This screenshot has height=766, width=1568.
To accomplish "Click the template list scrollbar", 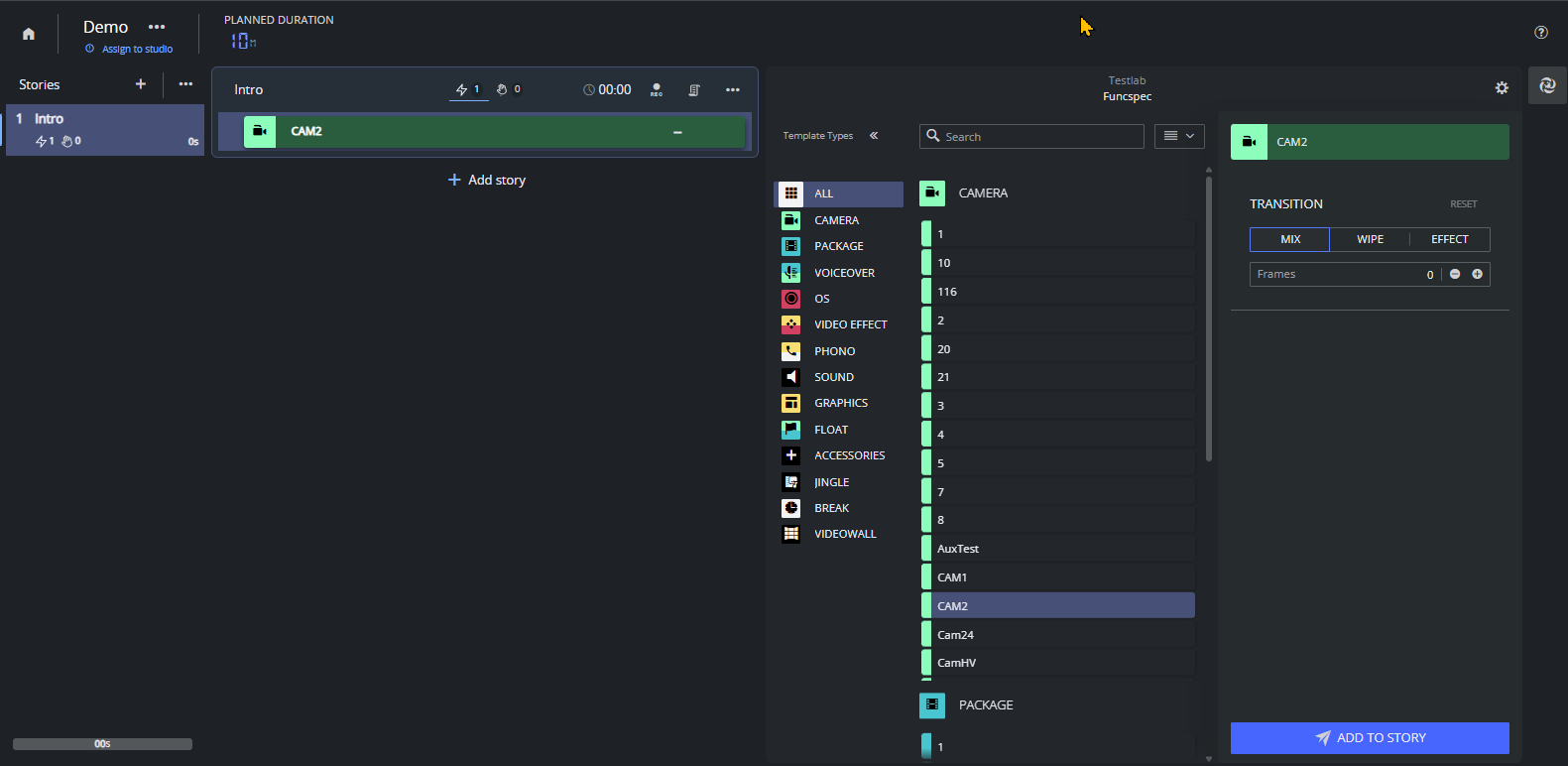I will point(1208,318).
